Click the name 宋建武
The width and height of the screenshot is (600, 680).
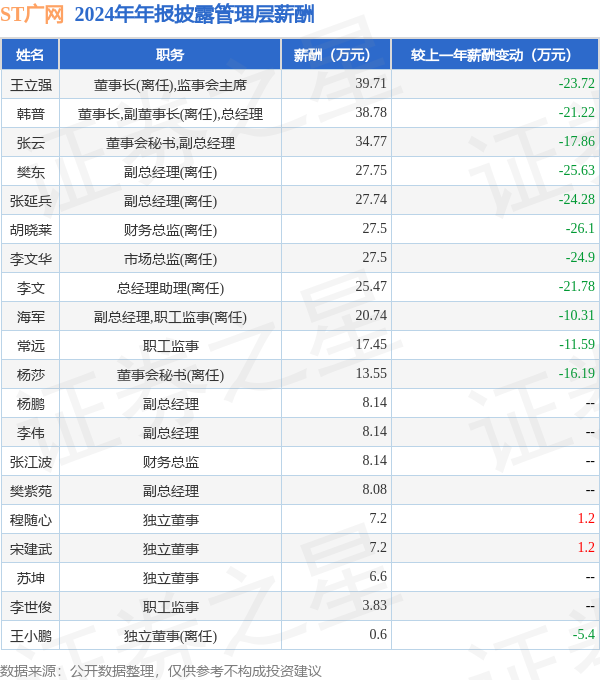tap(31, 549)
